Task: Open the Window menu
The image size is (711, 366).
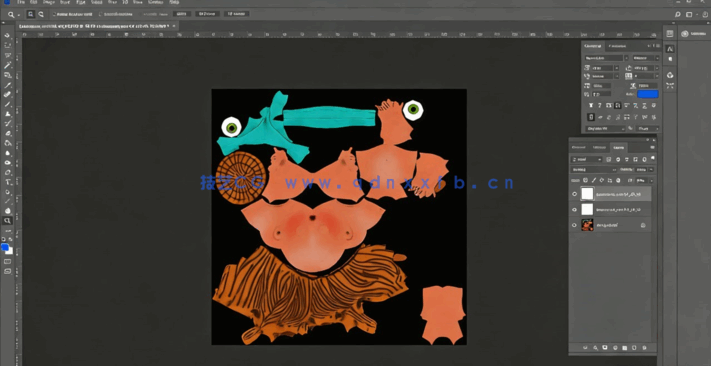Action: pos(156,2)
